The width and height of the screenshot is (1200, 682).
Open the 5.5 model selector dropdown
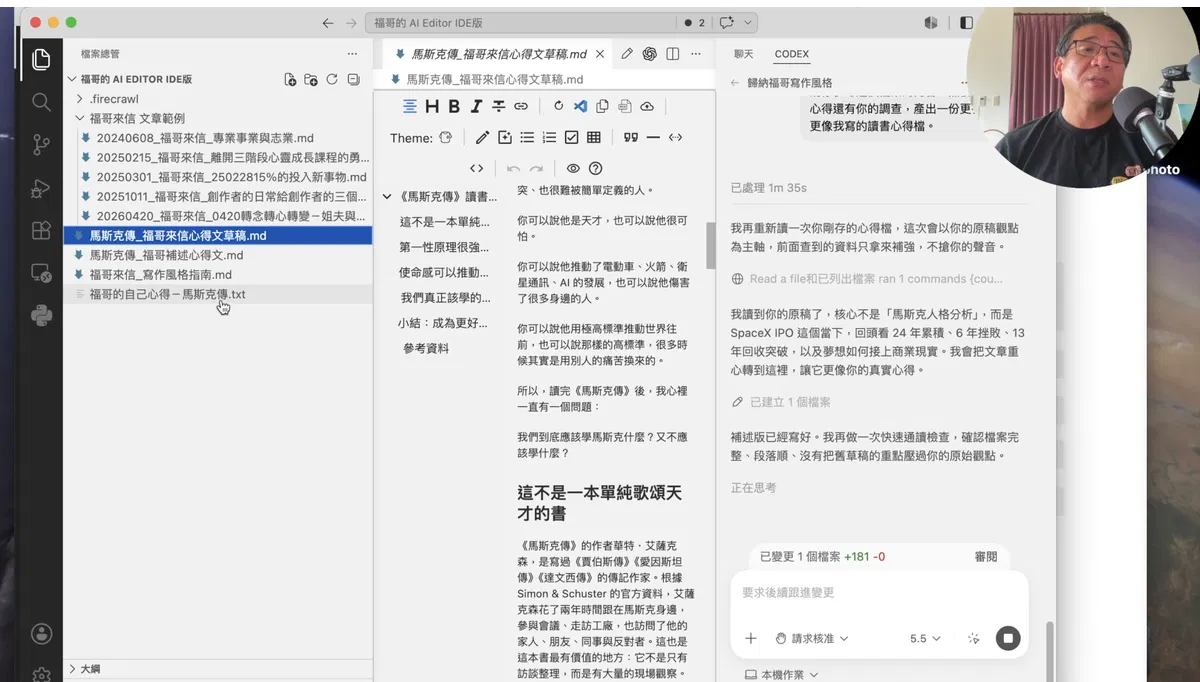click(925, 638)
